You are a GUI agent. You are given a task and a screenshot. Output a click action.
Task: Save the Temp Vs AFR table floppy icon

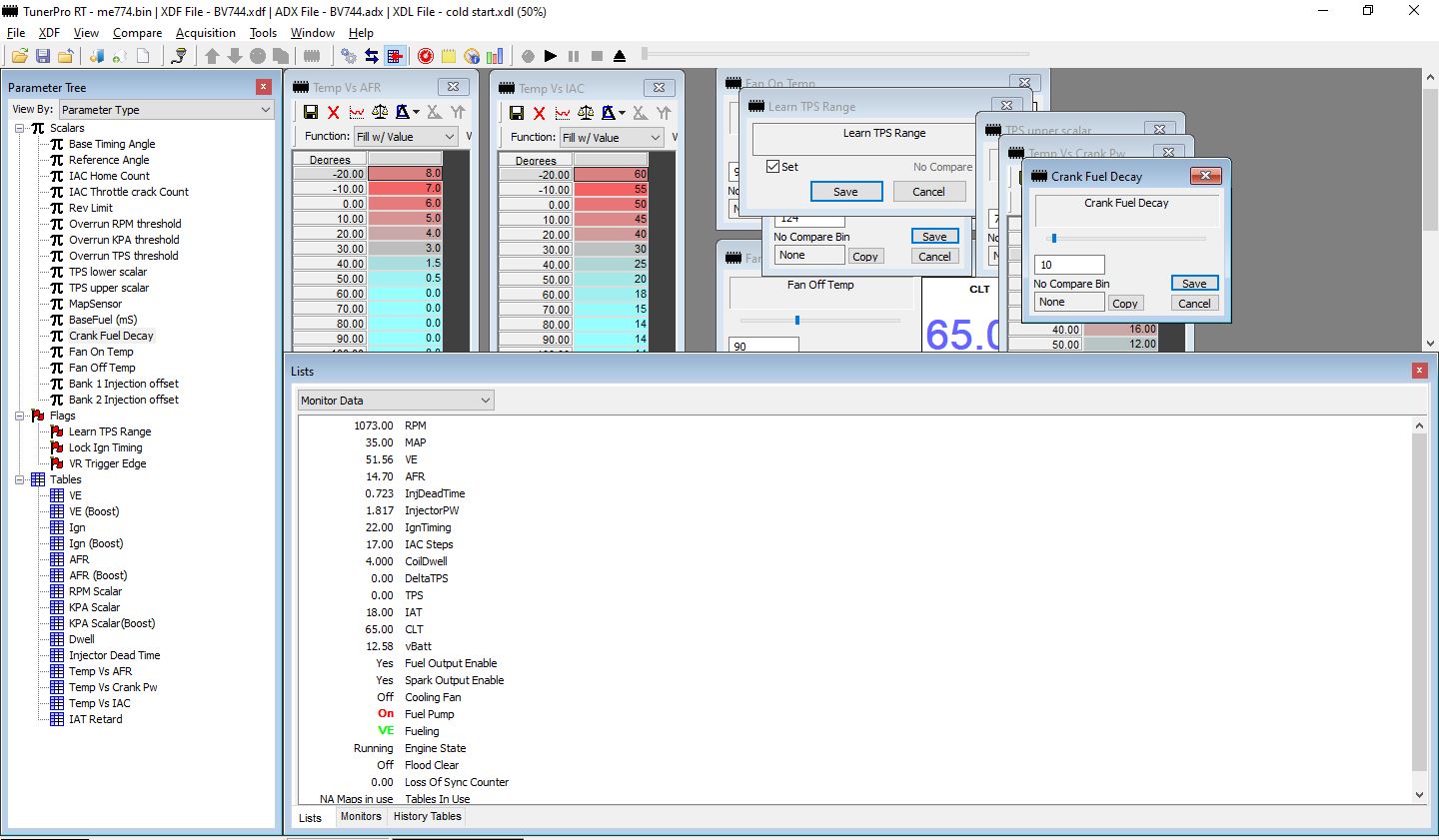tap(311, 112)
